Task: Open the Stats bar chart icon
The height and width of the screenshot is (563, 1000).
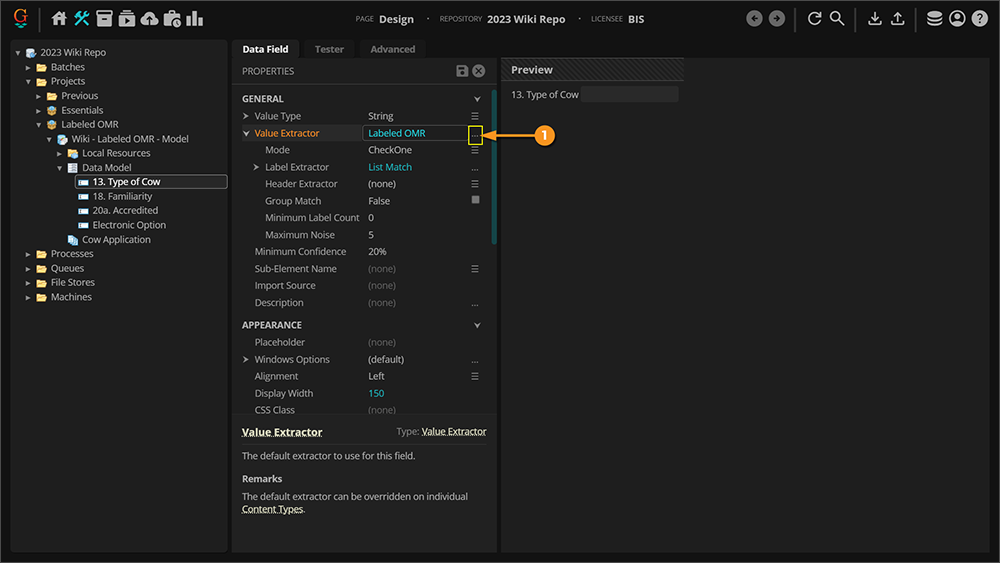Action: [194, 19]
